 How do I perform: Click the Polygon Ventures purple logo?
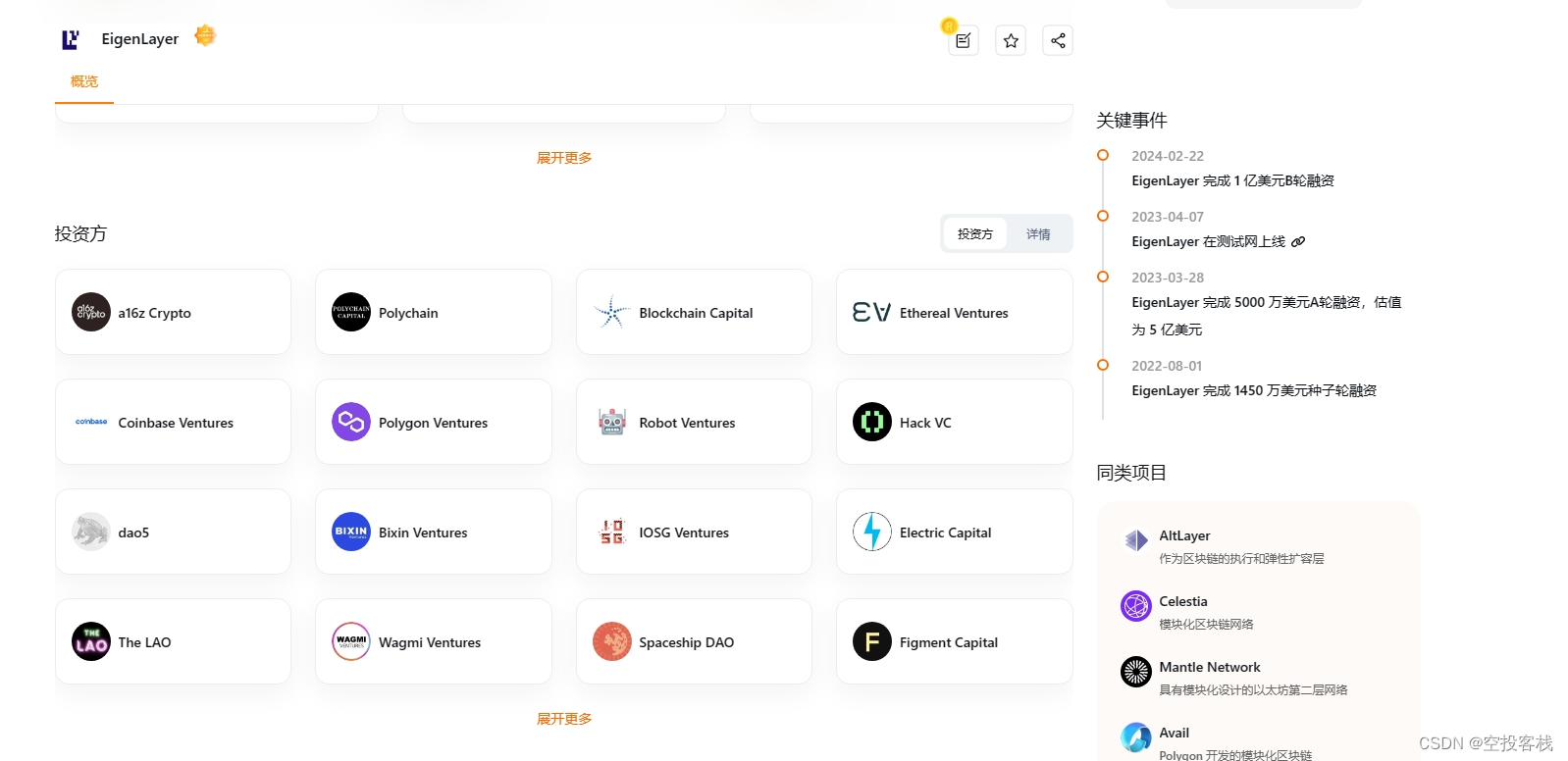coord(351,422)
